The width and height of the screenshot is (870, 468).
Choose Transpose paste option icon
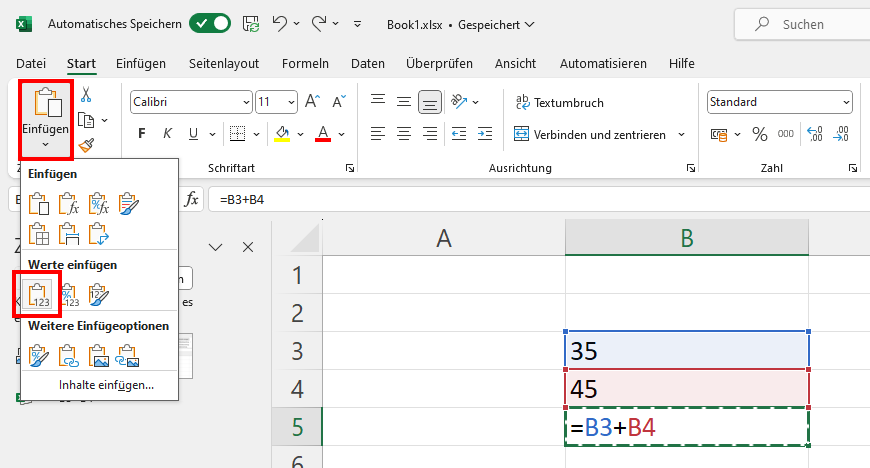pyautogui.click(x=99, y=234)
